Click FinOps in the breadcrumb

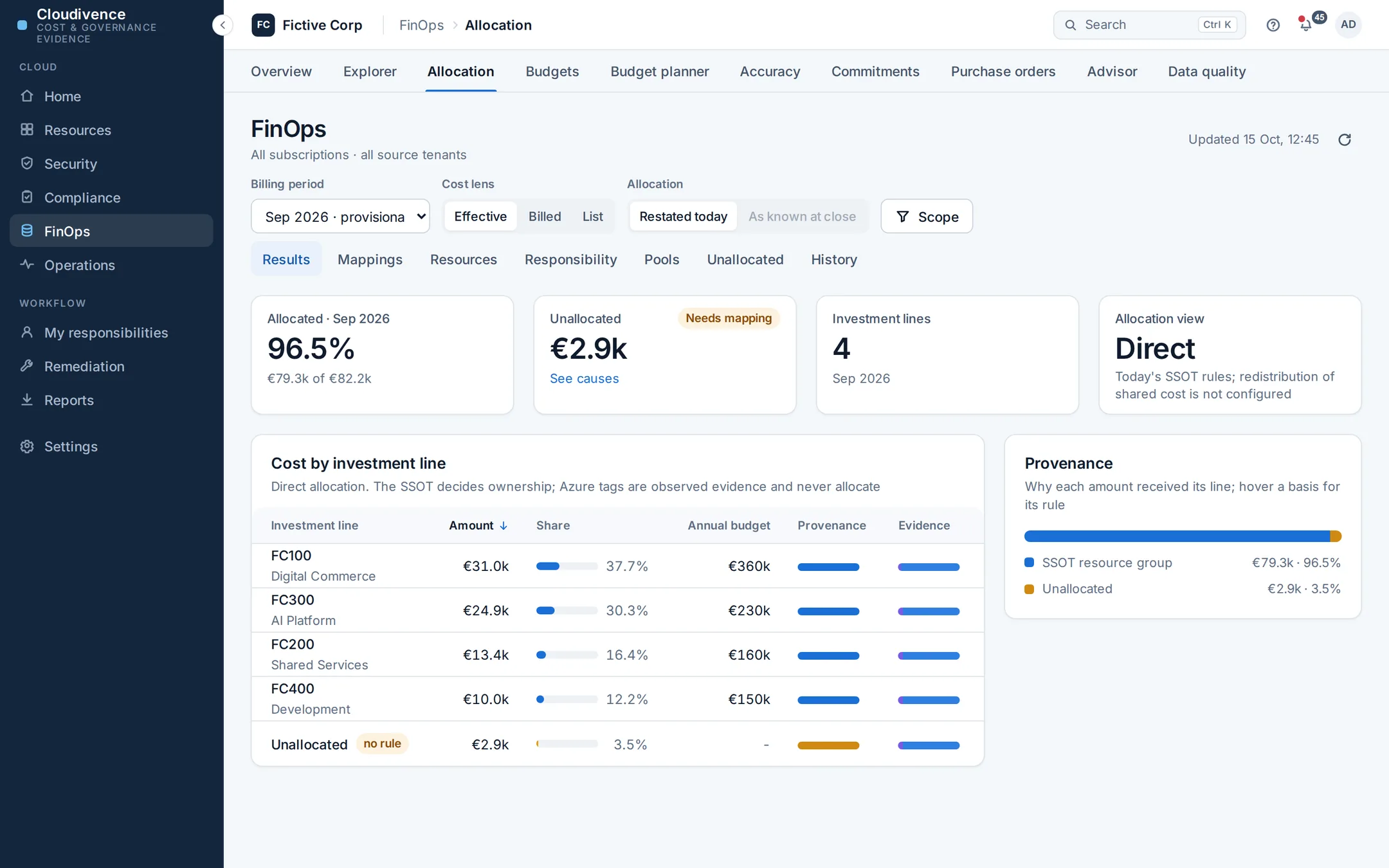click(421, 25)
